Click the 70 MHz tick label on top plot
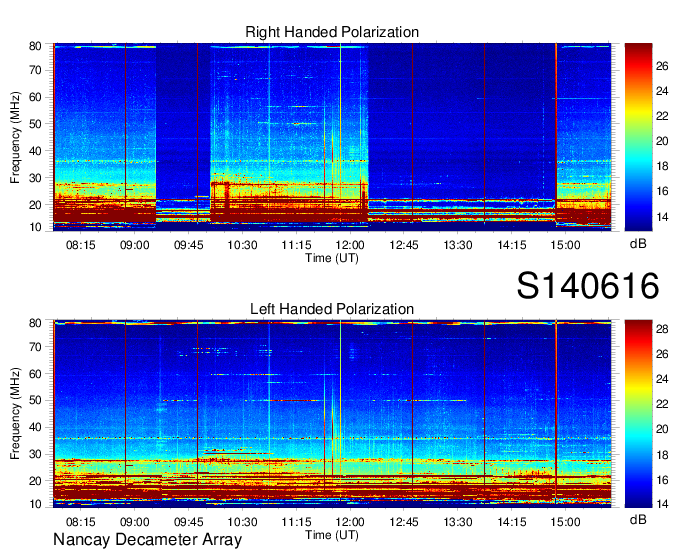The image size is (680, 552). tap(35, 70)
